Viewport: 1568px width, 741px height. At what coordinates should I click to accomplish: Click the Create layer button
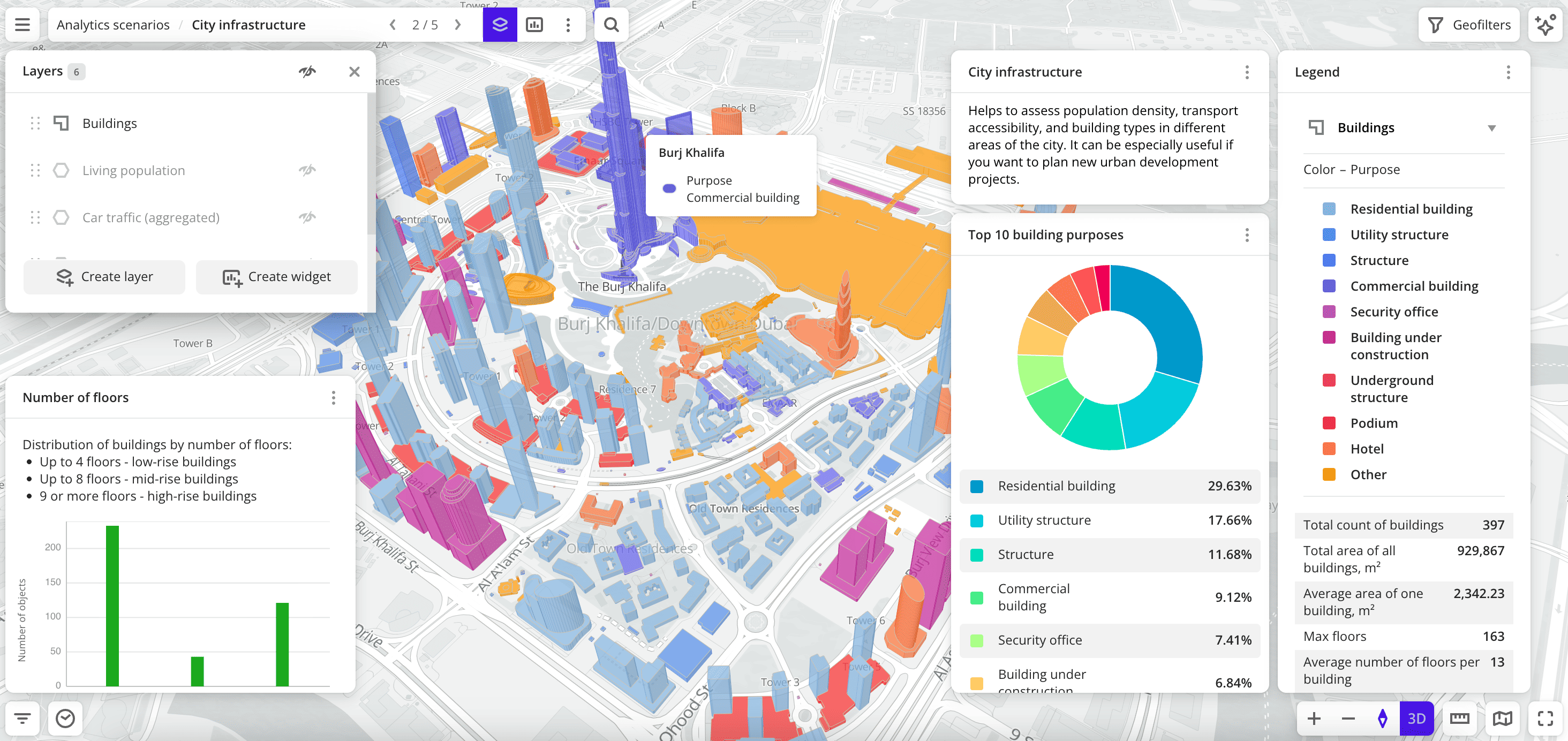coord(103,277)
